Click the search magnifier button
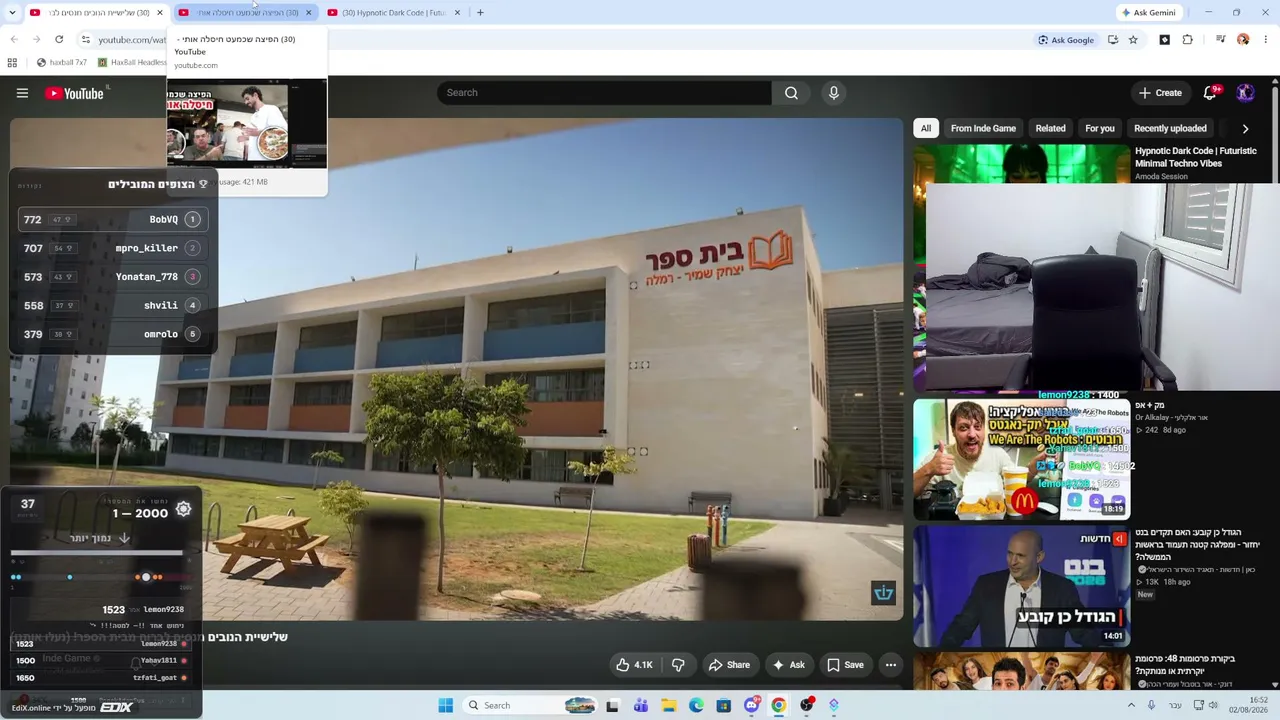The image size is (1280, 720). [x=791, y=93]
